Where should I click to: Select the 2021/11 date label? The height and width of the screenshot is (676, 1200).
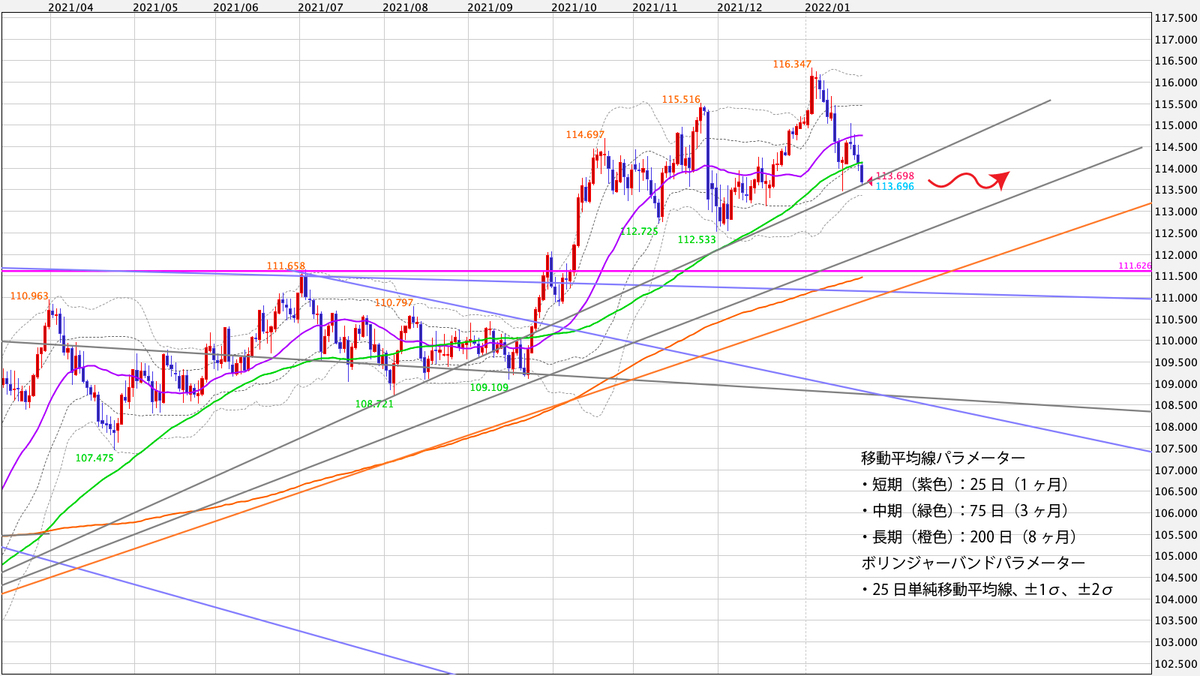pyautogui.click(x=657, y=7)
